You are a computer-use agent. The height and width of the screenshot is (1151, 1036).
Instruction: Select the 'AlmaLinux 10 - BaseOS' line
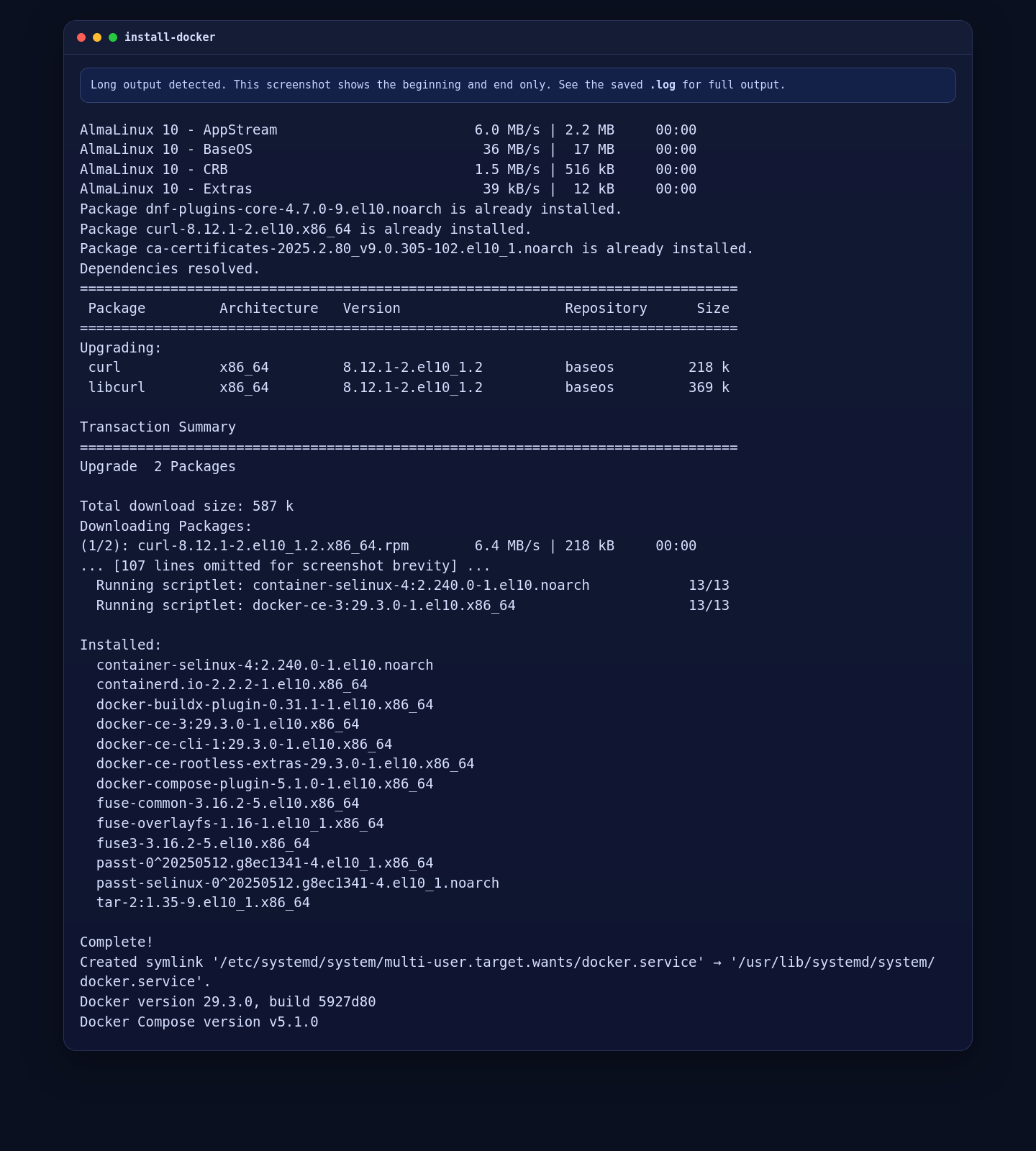388,150
